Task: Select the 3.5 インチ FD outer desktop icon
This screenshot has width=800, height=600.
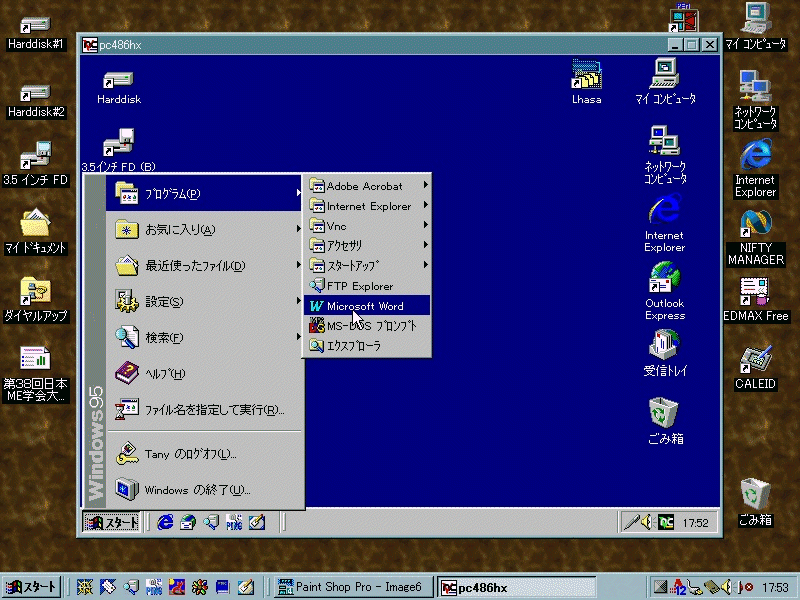Action: tap(35, 163)
